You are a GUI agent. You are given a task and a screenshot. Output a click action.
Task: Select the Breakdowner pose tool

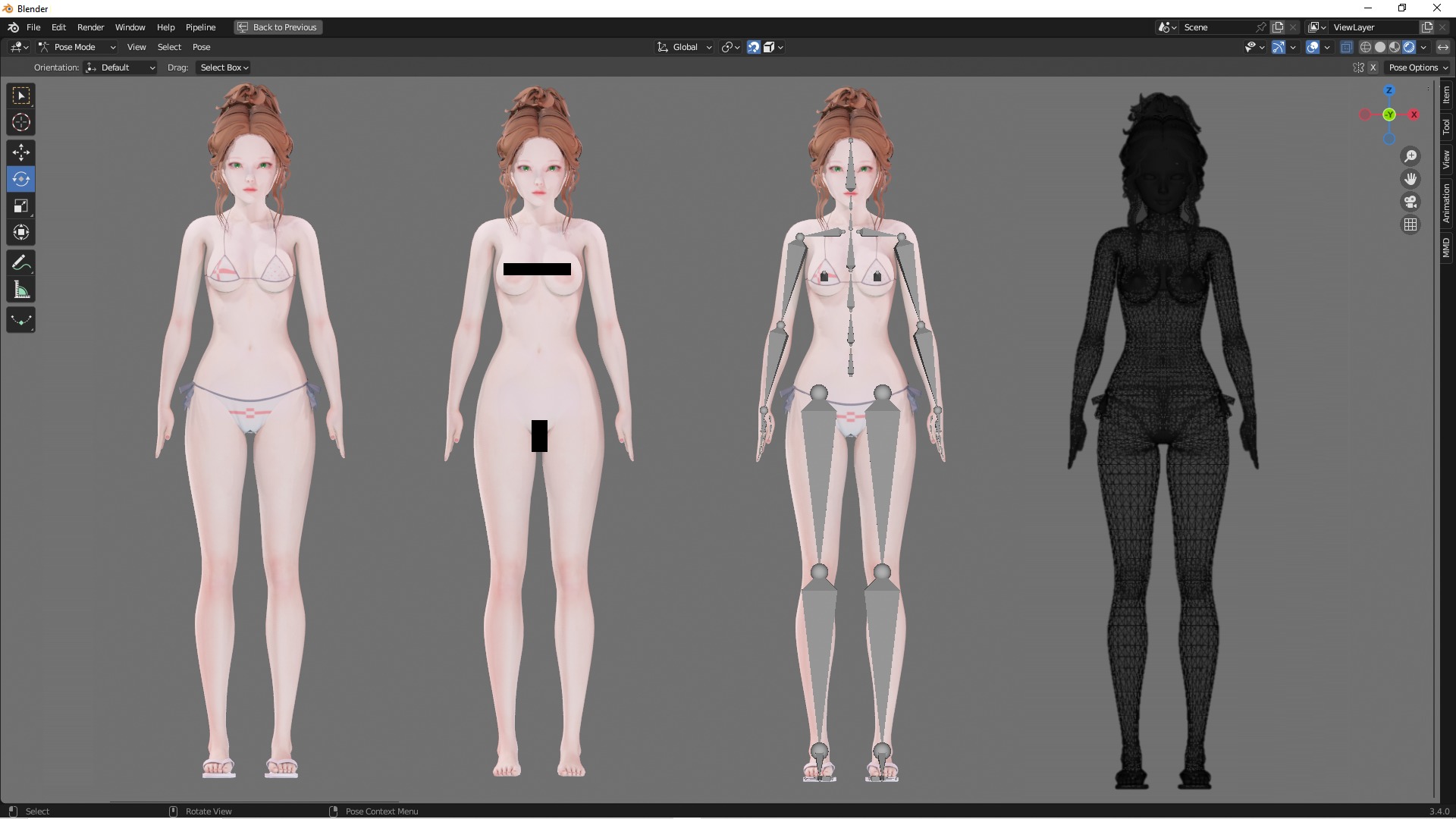21,320
